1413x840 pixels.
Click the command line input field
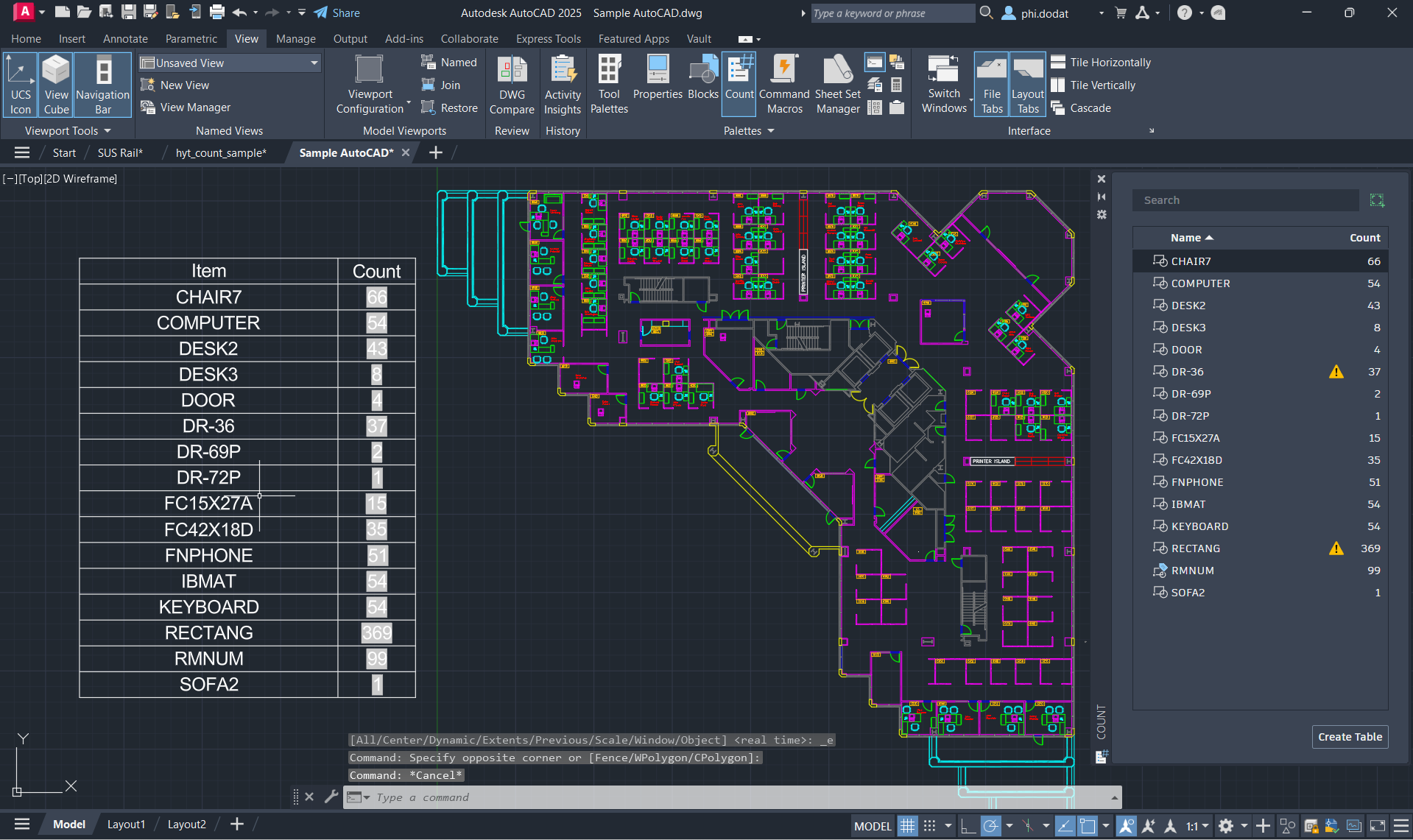pyautogui.click(x=736, y=797)
